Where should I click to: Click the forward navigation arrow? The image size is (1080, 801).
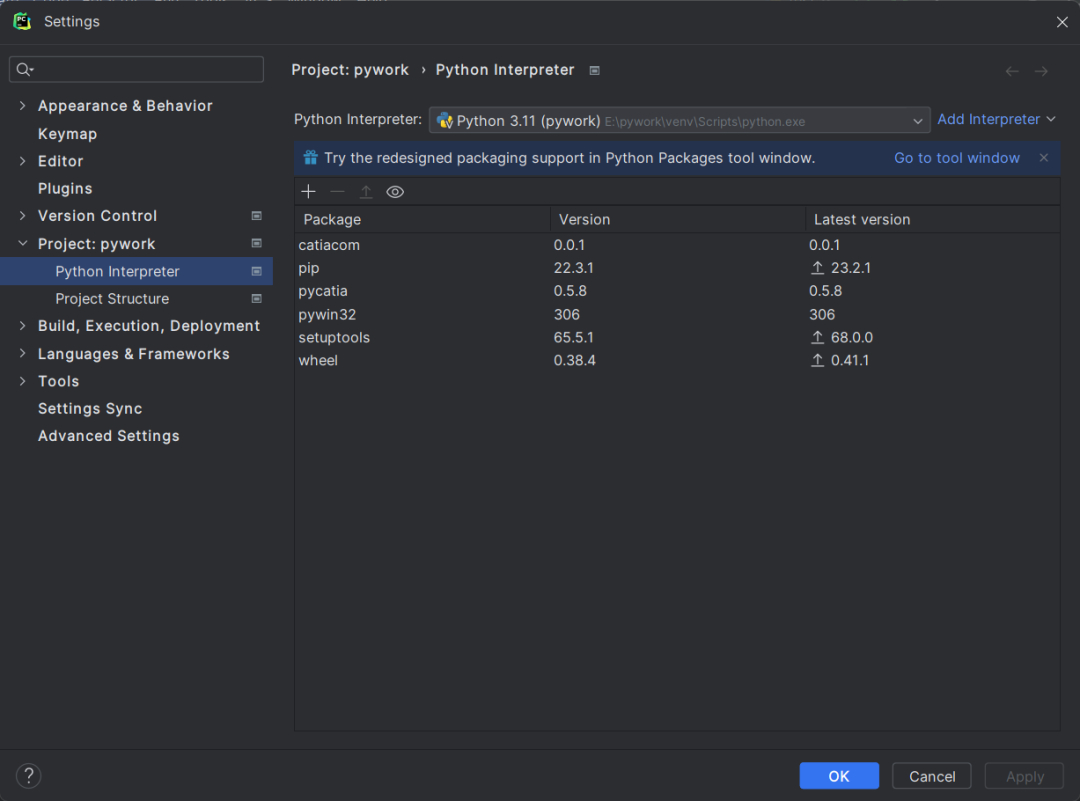(1041, 71)
